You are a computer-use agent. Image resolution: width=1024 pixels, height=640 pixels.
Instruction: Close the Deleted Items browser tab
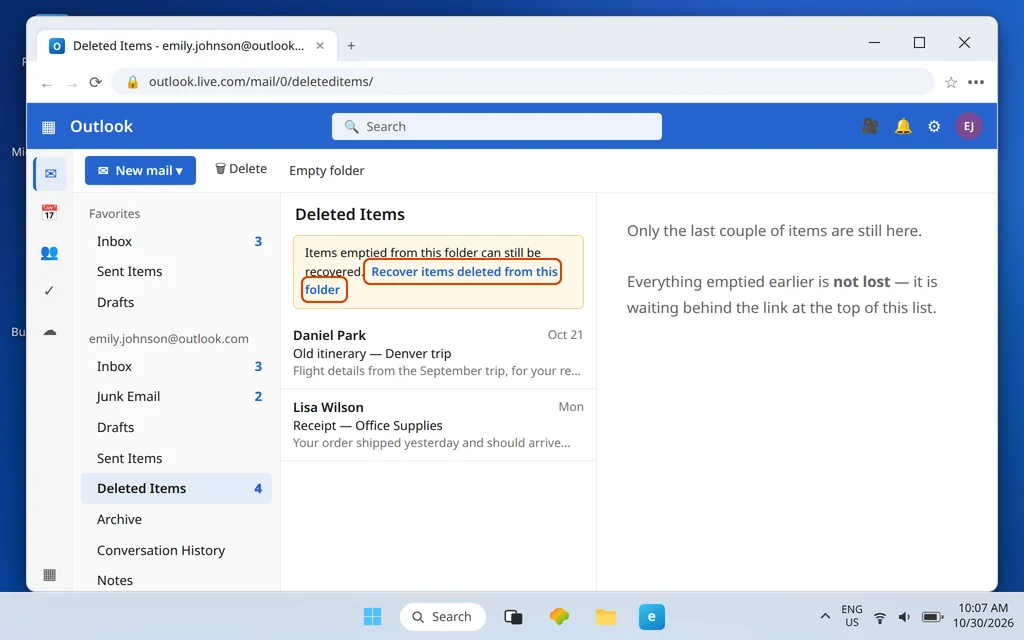tap(320, 46)
